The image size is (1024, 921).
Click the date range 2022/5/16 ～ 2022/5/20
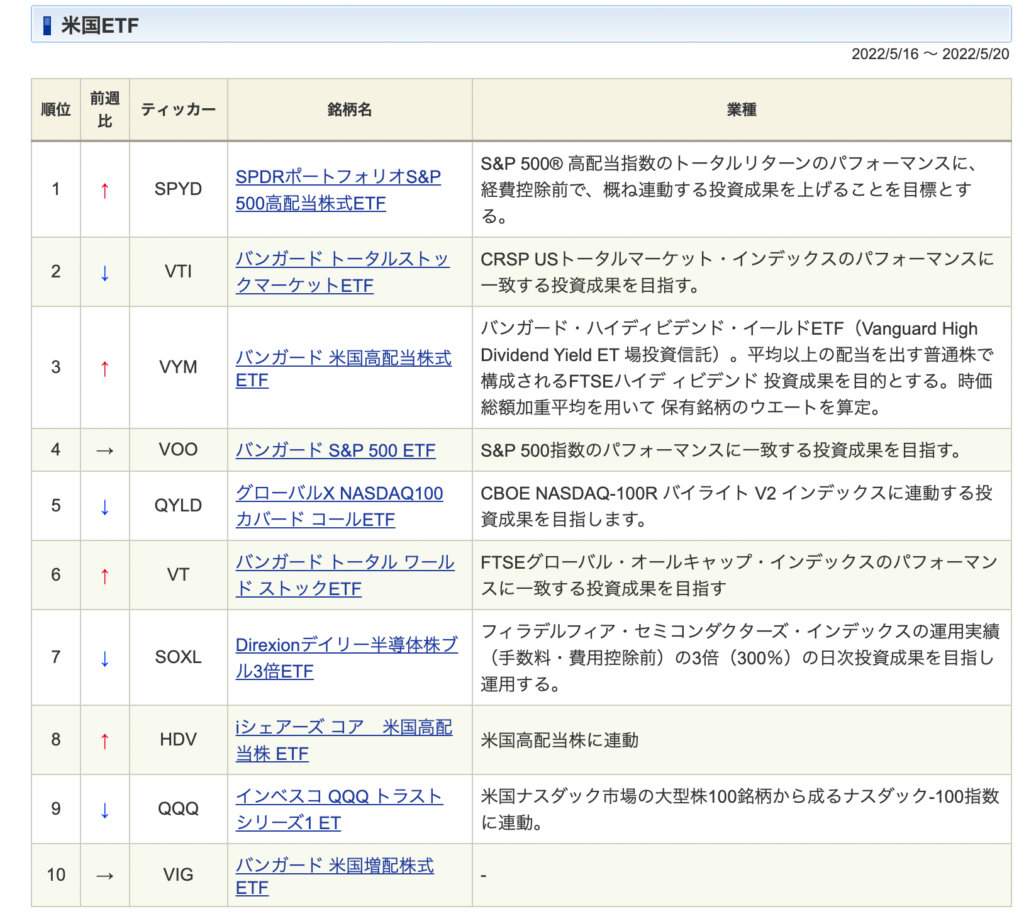[x=930, y=54]
